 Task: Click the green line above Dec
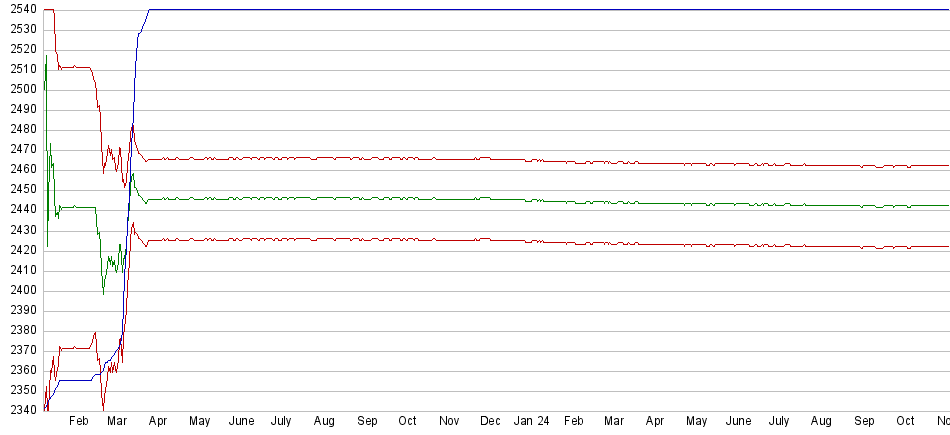point(490,198)
